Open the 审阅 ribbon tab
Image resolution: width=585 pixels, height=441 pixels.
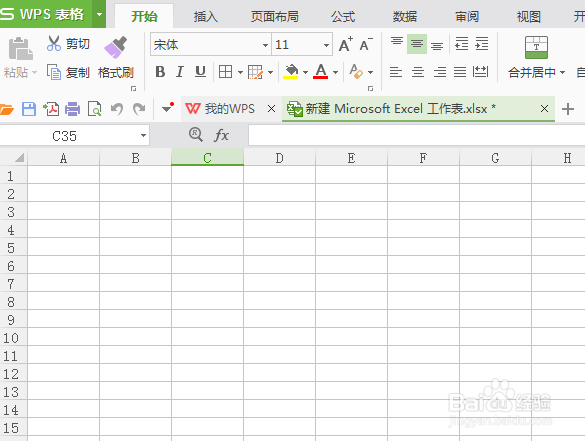[467, 16]
